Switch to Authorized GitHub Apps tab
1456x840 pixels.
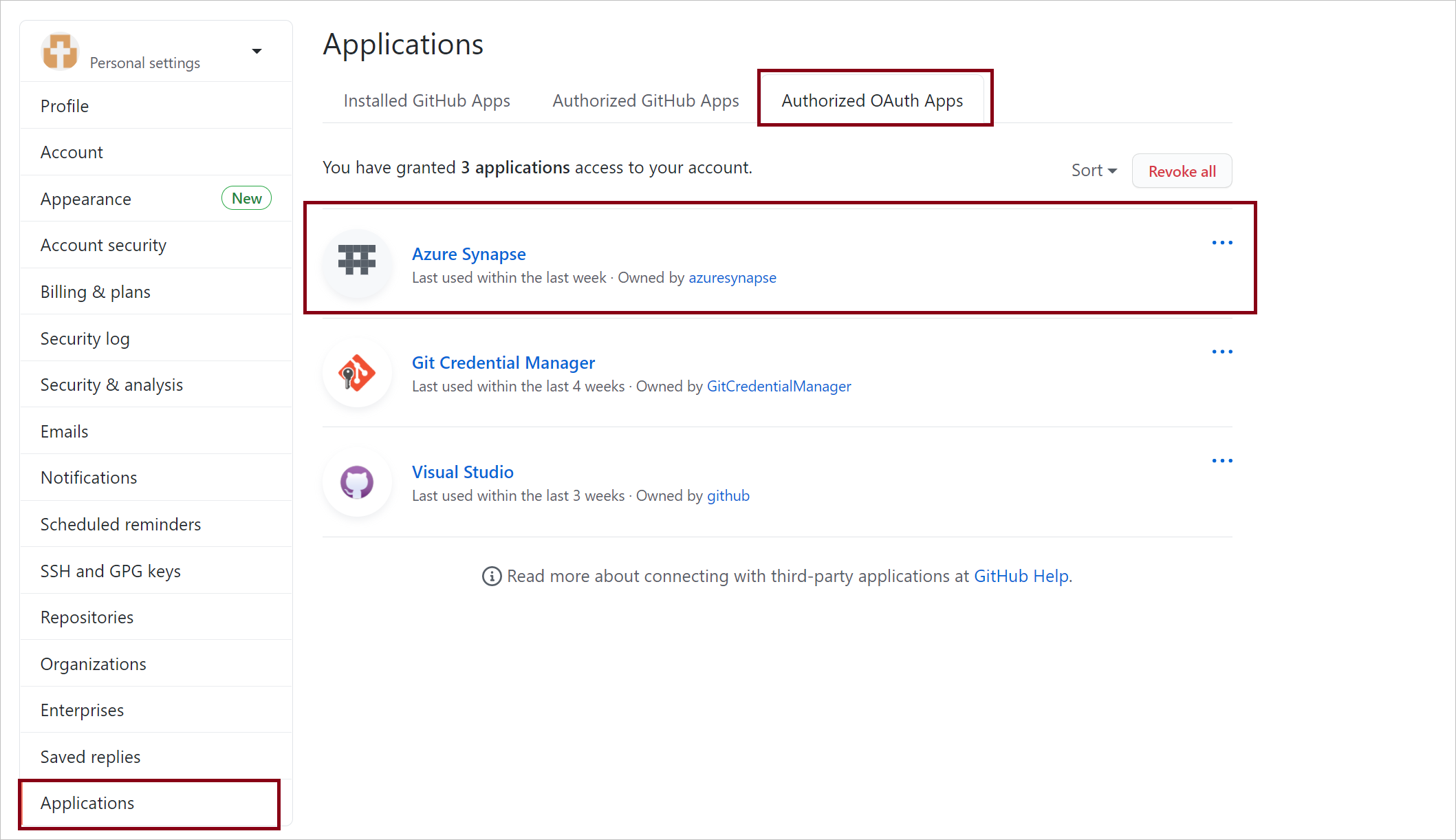[645, 99]
